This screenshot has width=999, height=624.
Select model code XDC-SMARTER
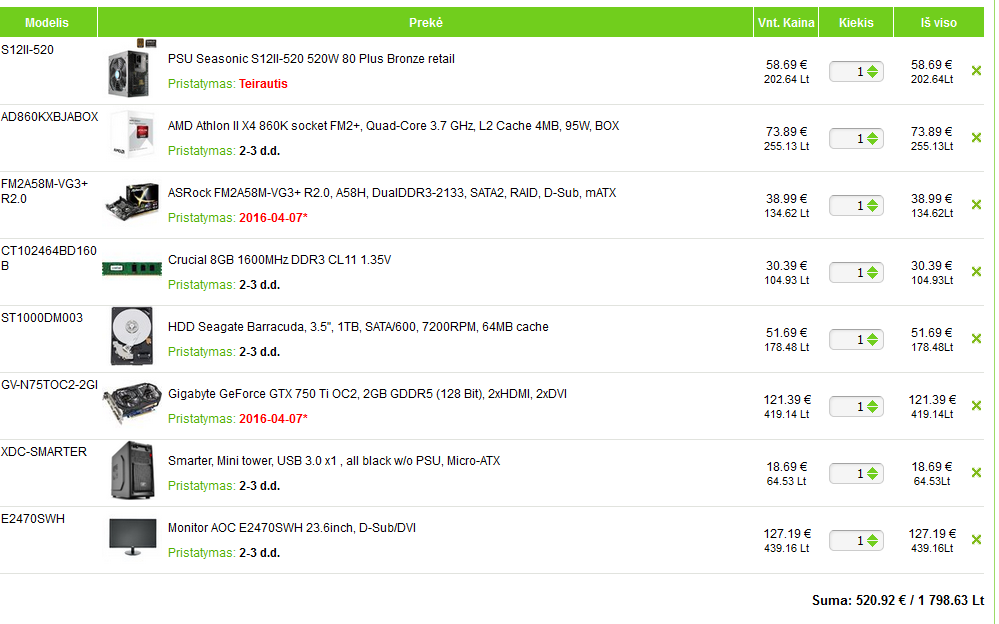tap(44, 451)
